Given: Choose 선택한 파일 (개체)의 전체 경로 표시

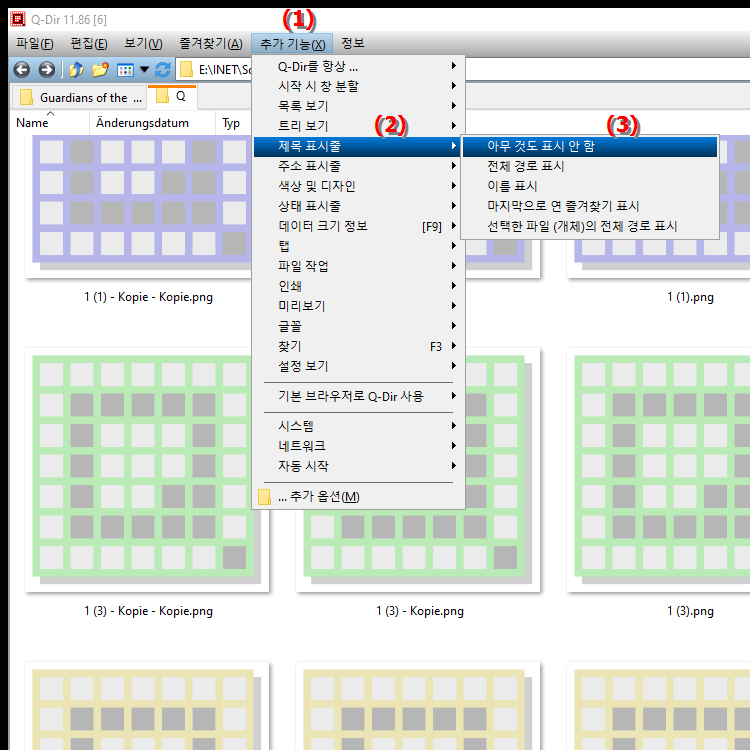Looking at the screenshot, I should (590, 226).
